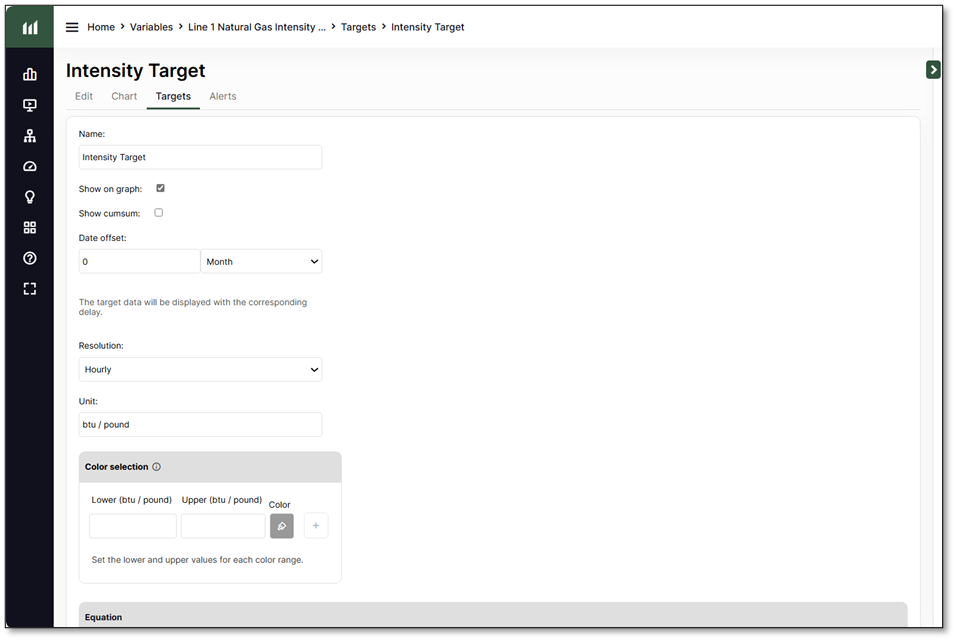Open the Resolution Hourly dropdown

[201, 370]
